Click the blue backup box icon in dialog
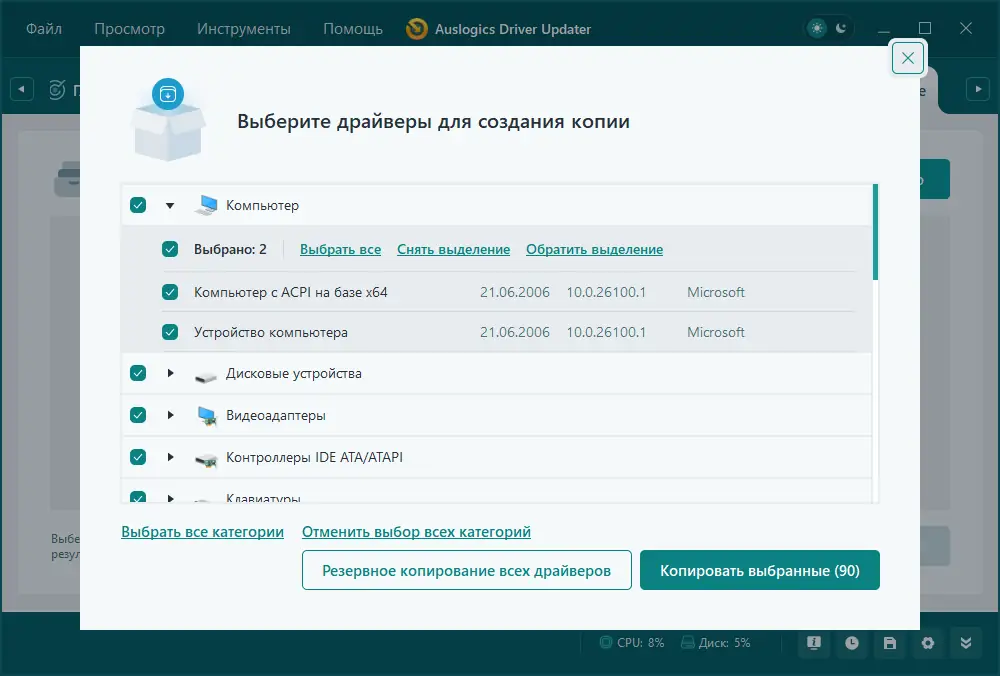Image resolution: width=1000 pixels, height=676 pixels. (168, 93)
